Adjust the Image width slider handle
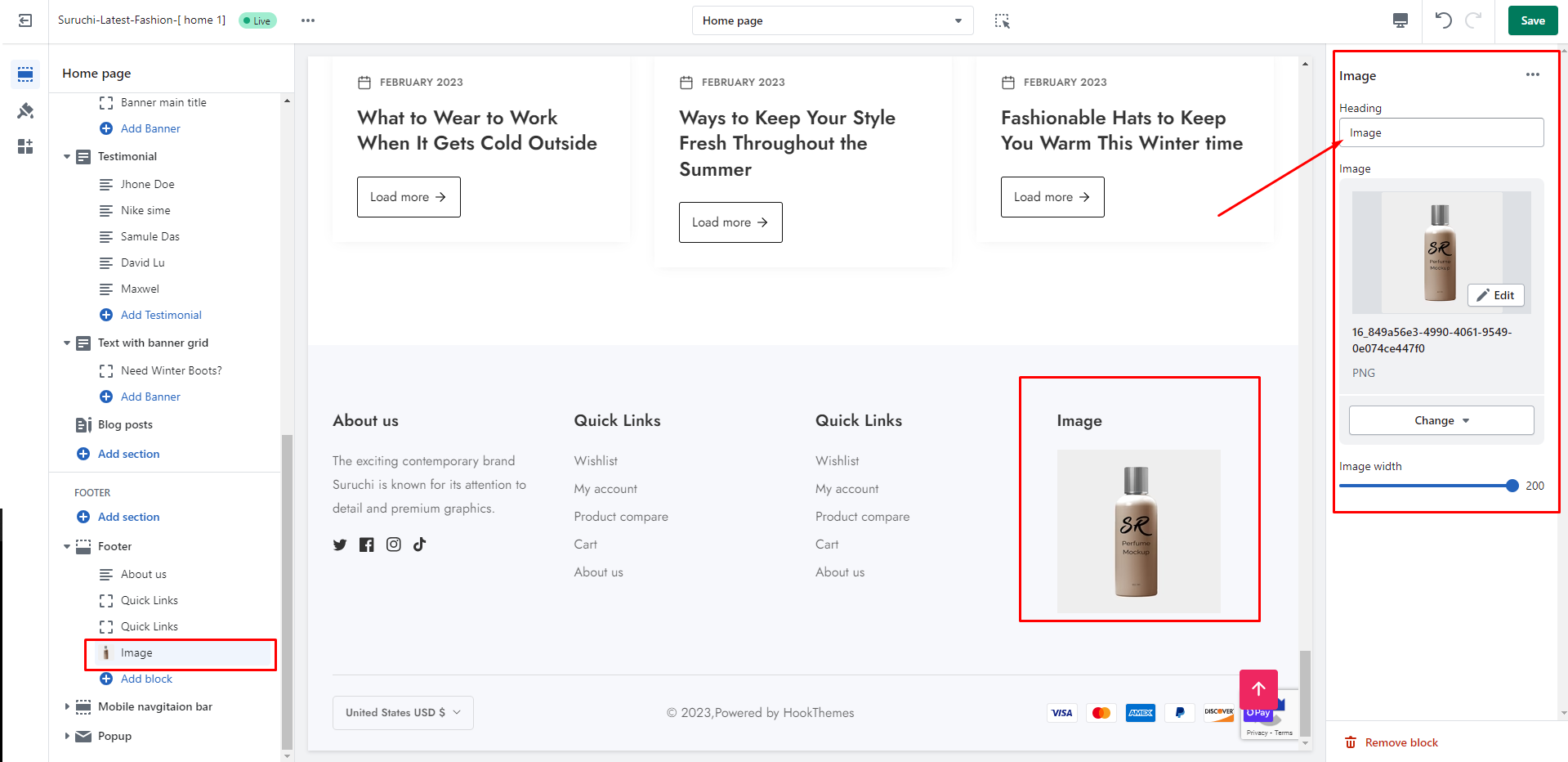This screenshot has height=762, width=1568. (1512, 486)
